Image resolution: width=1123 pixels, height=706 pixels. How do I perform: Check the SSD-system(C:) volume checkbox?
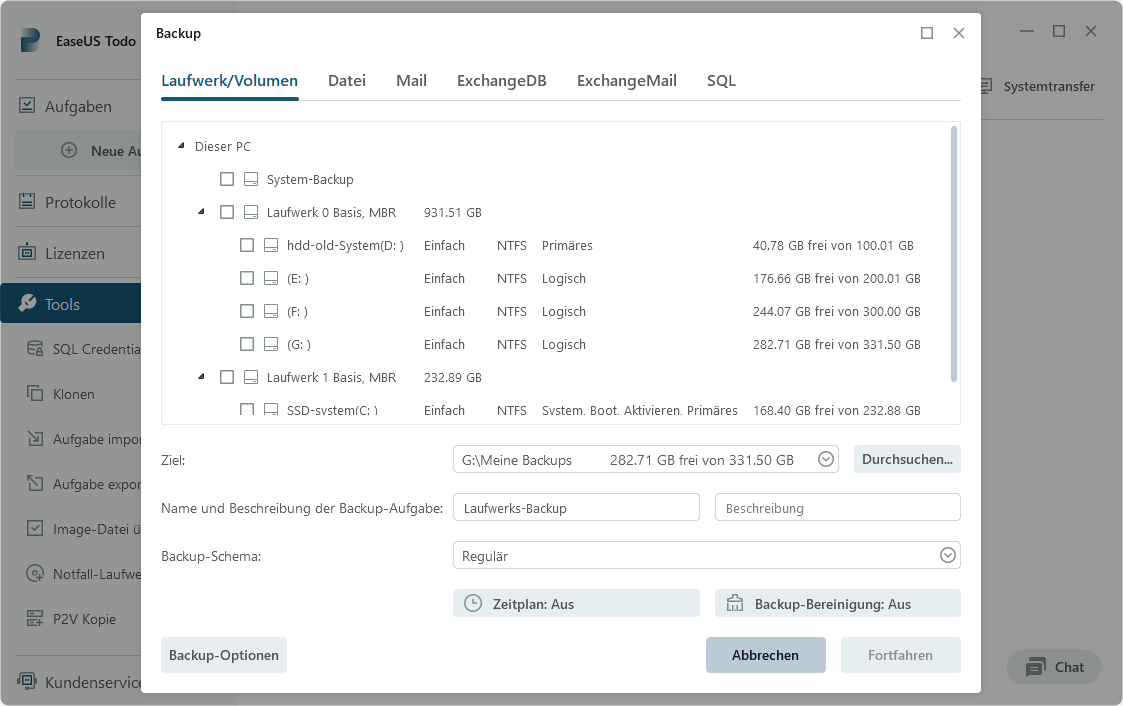[246, 409]
